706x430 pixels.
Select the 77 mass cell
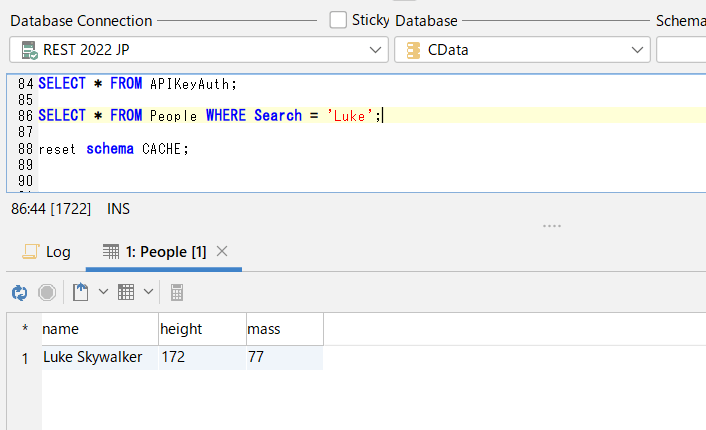click(x=285, y=358)
